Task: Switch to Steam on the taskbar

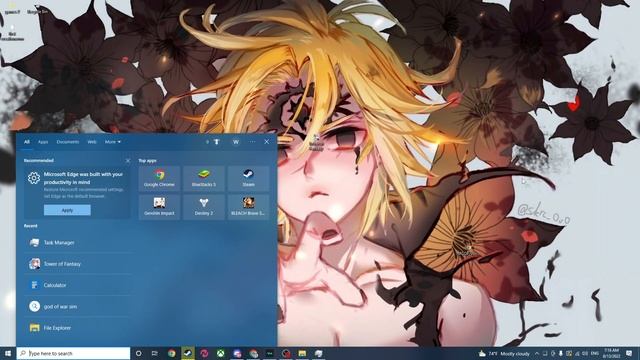Action: point(188,353)
